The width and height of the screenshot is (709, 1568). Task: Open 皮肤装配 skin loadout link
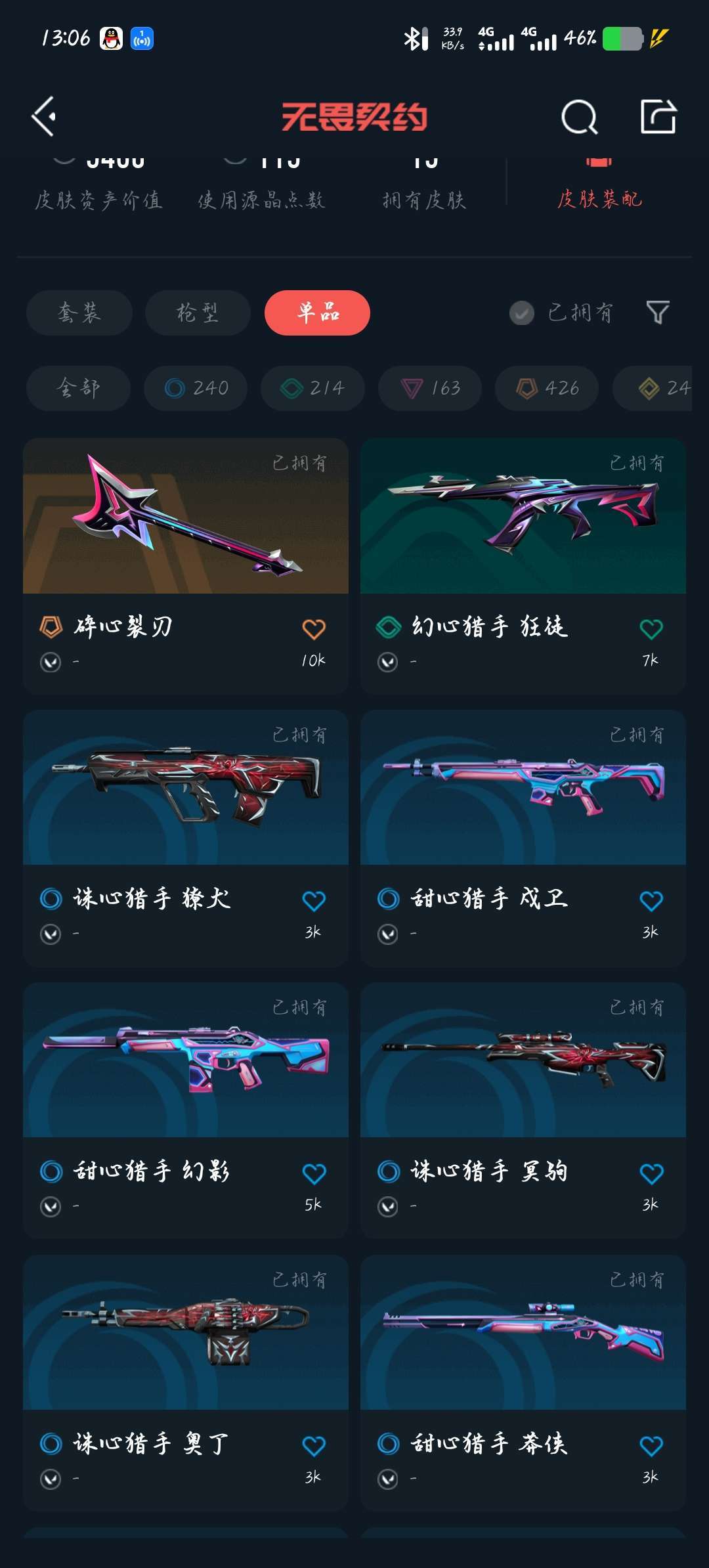(x=599, y=199)
